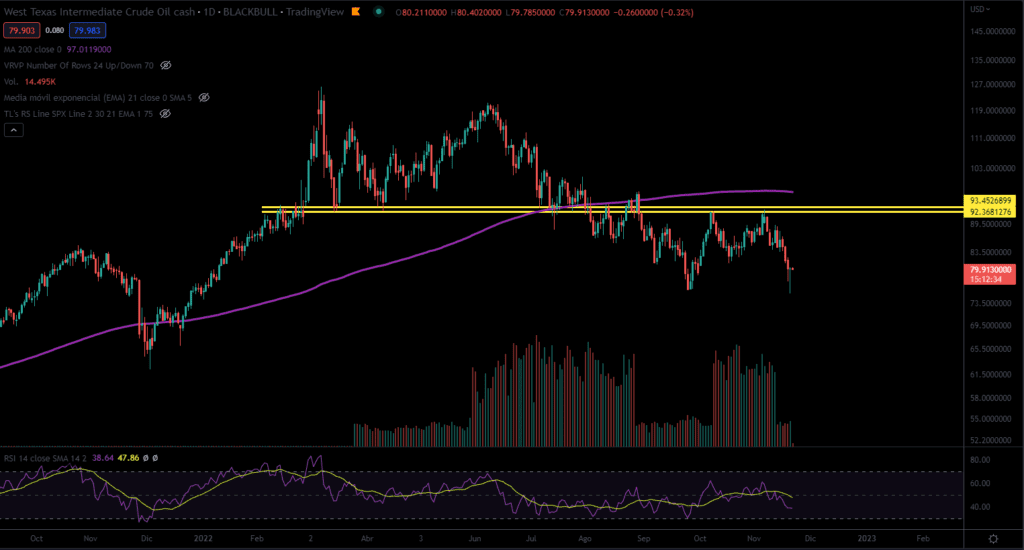Toggle visibility of VRPP indicator eye icon

(166, 65)
